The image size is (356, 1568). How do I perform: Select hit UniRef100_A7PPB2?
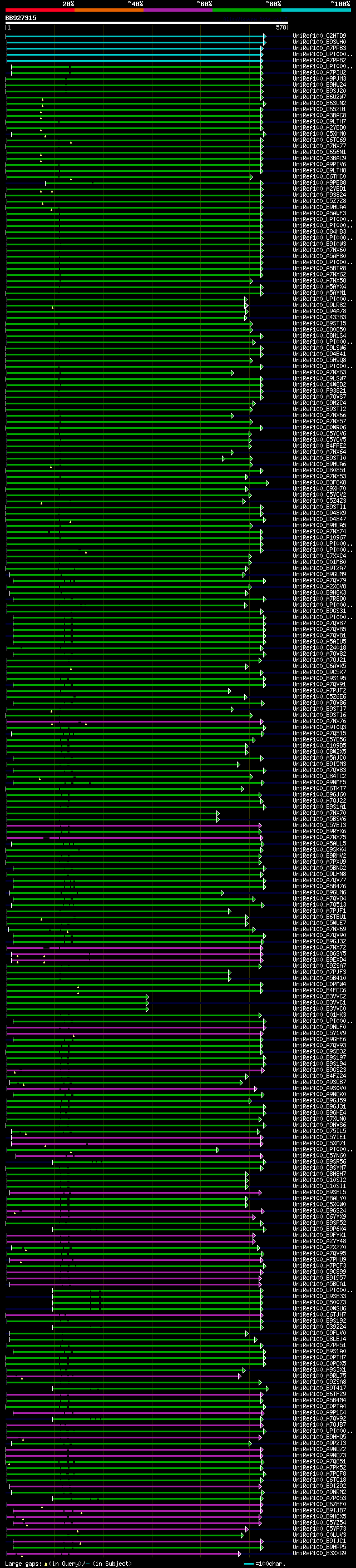coord(319,60)
